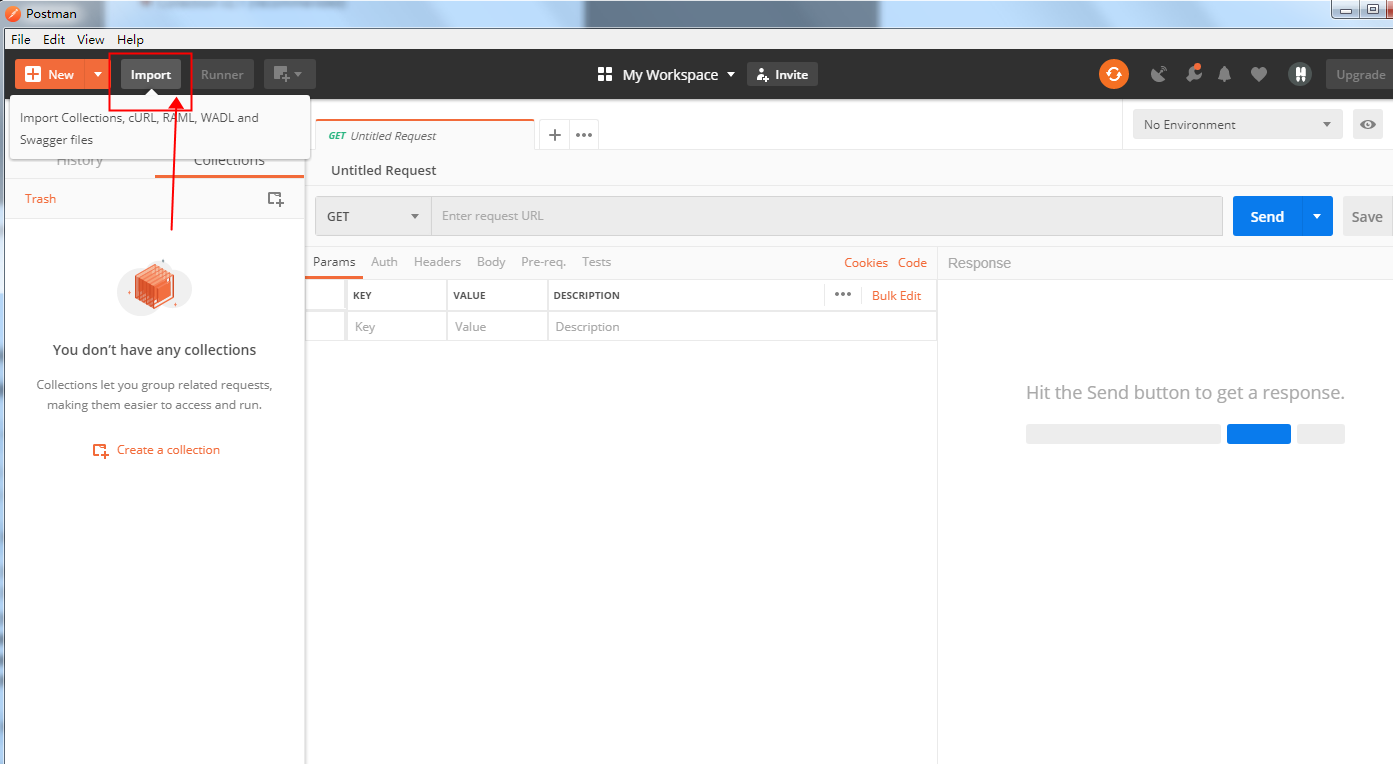Expand the Send button dropdown arrow
Screen dimensions: 1393x764
coord(1317,216)
